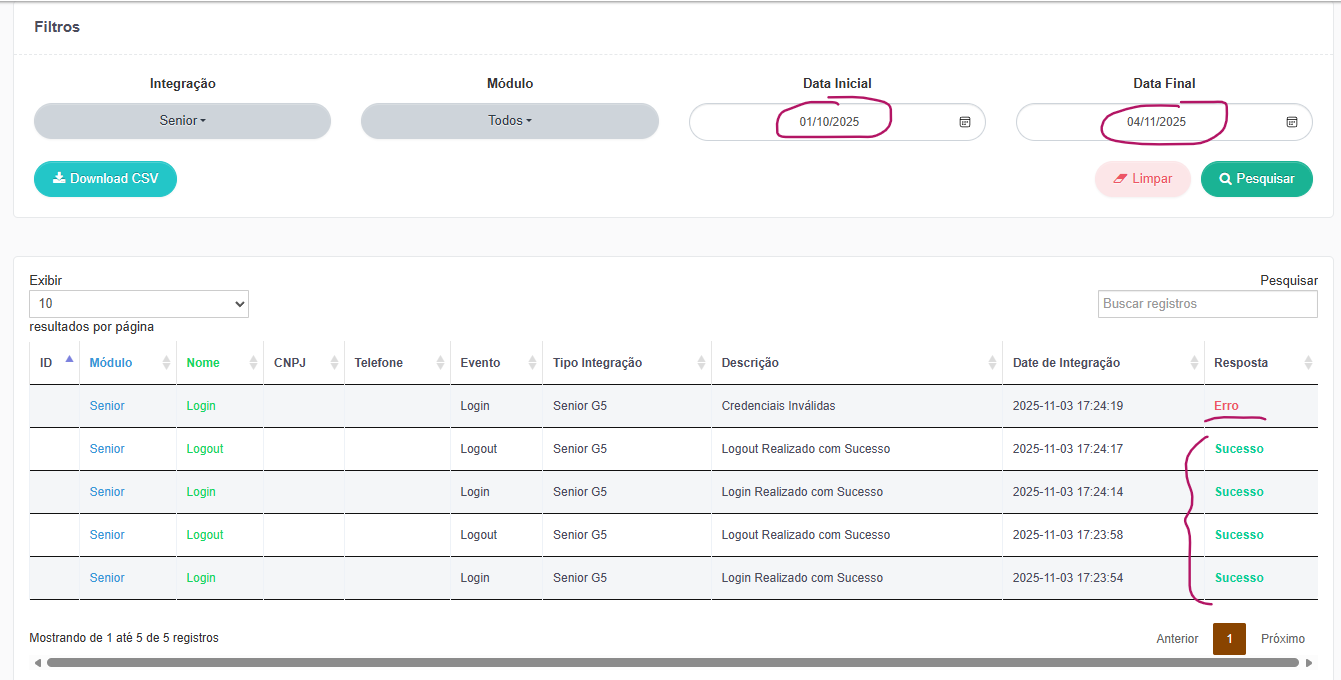This screenshot has height=680, width=1341.
Task: Click into the Buscar registros search field
Action: [x=1207, y=304]
